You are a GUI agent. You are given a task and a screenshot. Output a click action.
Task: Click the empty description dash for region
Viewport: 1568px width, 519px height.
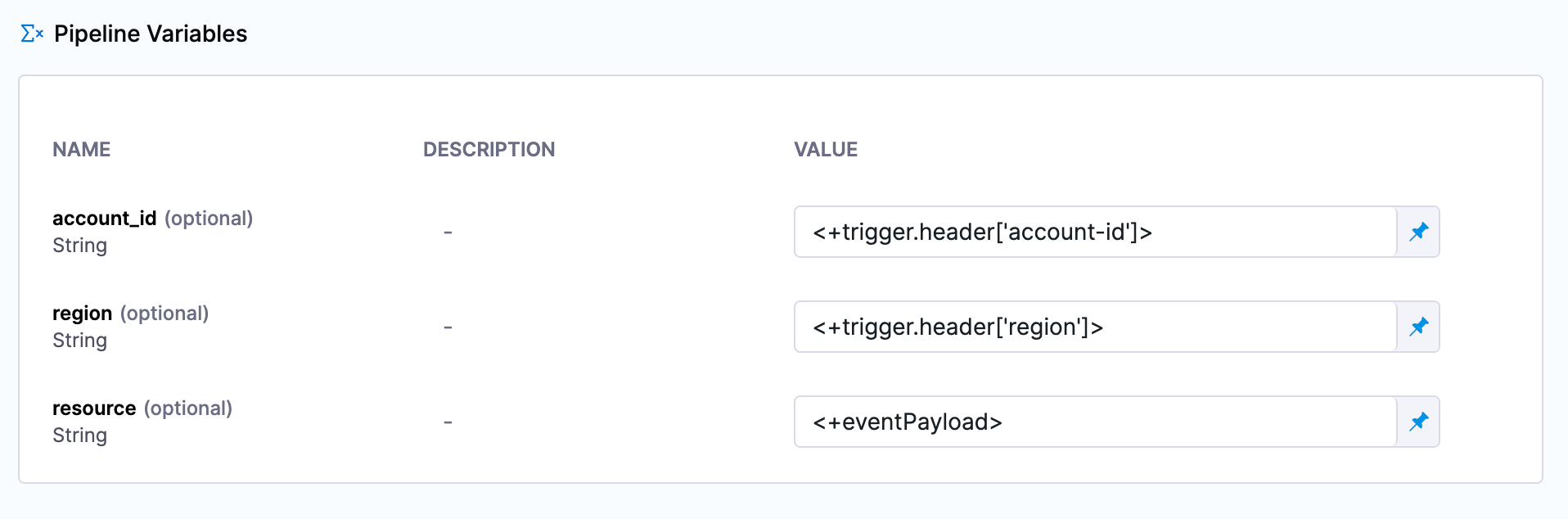[x=448, y=327]
